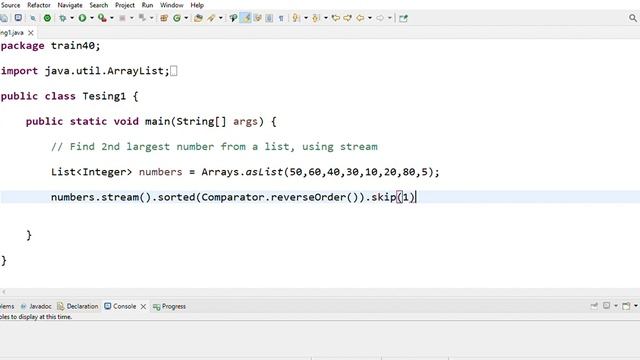Click the Search flashlight icon
Screen dimensions: 640x360
(x=211, y=18)
